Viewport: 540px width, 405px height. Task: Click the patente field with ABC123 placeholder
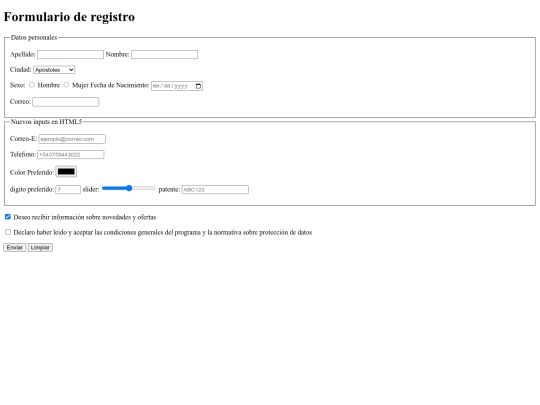click(x=215, y=189)
